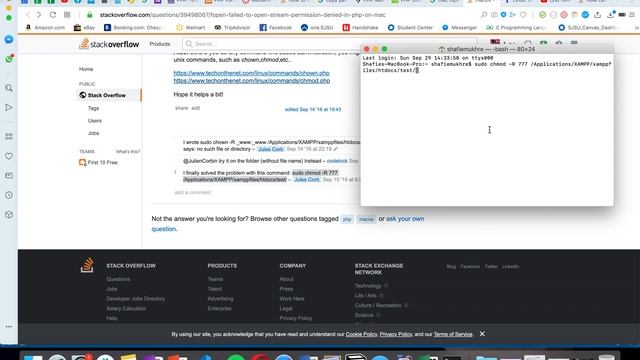Select Home in left navigation
640x360 pixels.
(86, 69)
